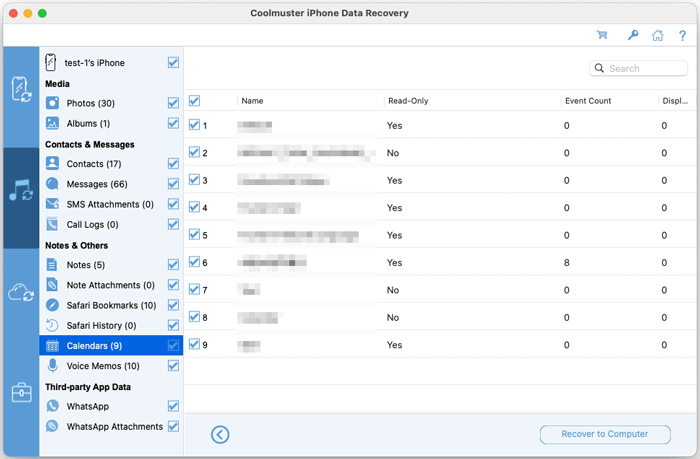Click the register key icon
Viewport: 700px width, 459px height.
coord(633,35)
